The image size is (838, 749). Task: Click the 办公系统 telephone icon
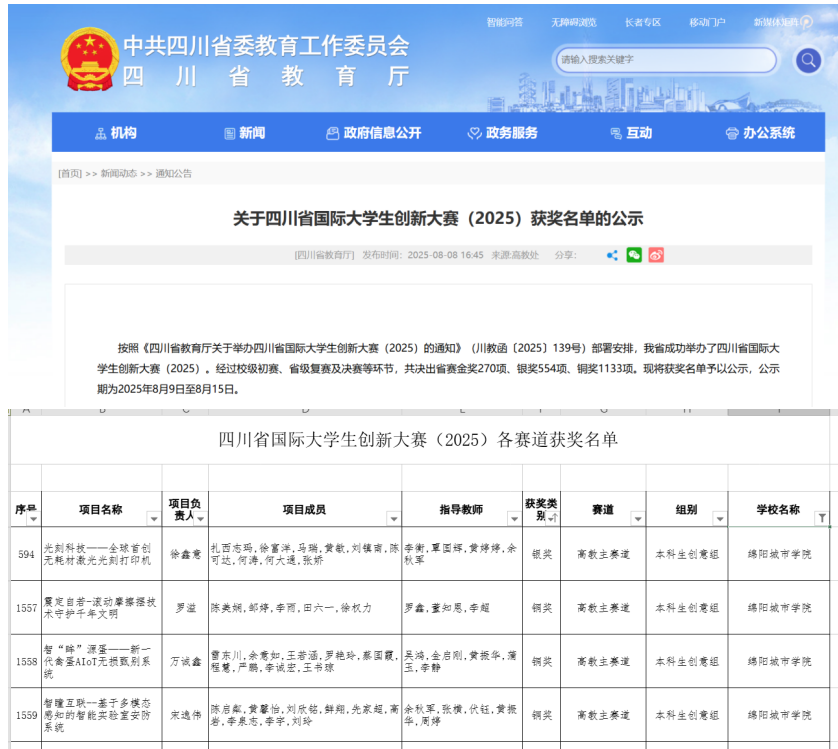click(x=732, y=133)
